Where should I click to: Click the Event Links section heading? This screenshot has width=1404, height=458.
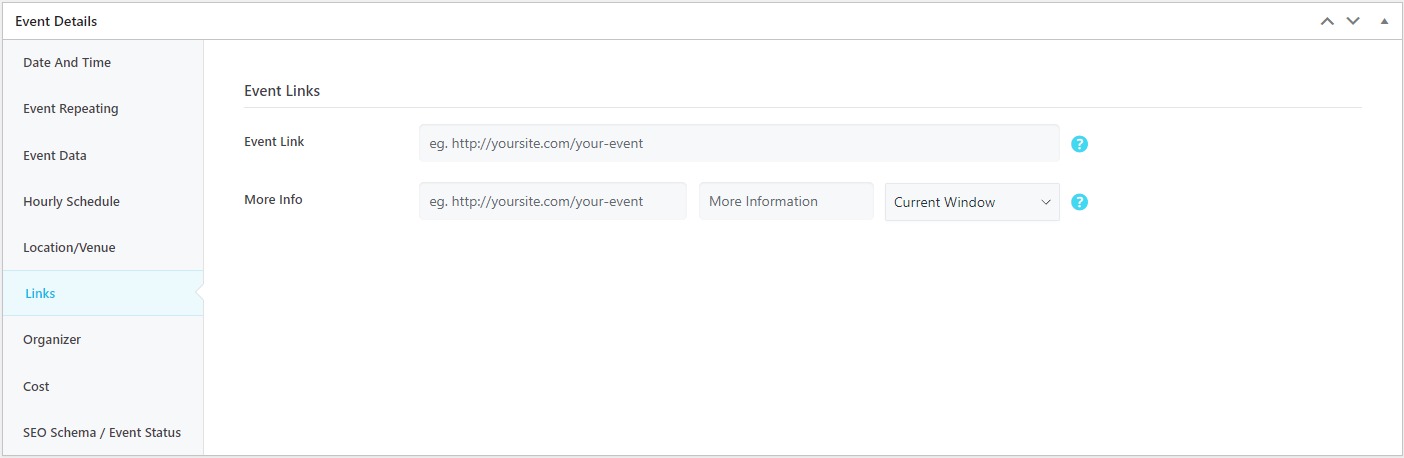[x=282, y=91]
